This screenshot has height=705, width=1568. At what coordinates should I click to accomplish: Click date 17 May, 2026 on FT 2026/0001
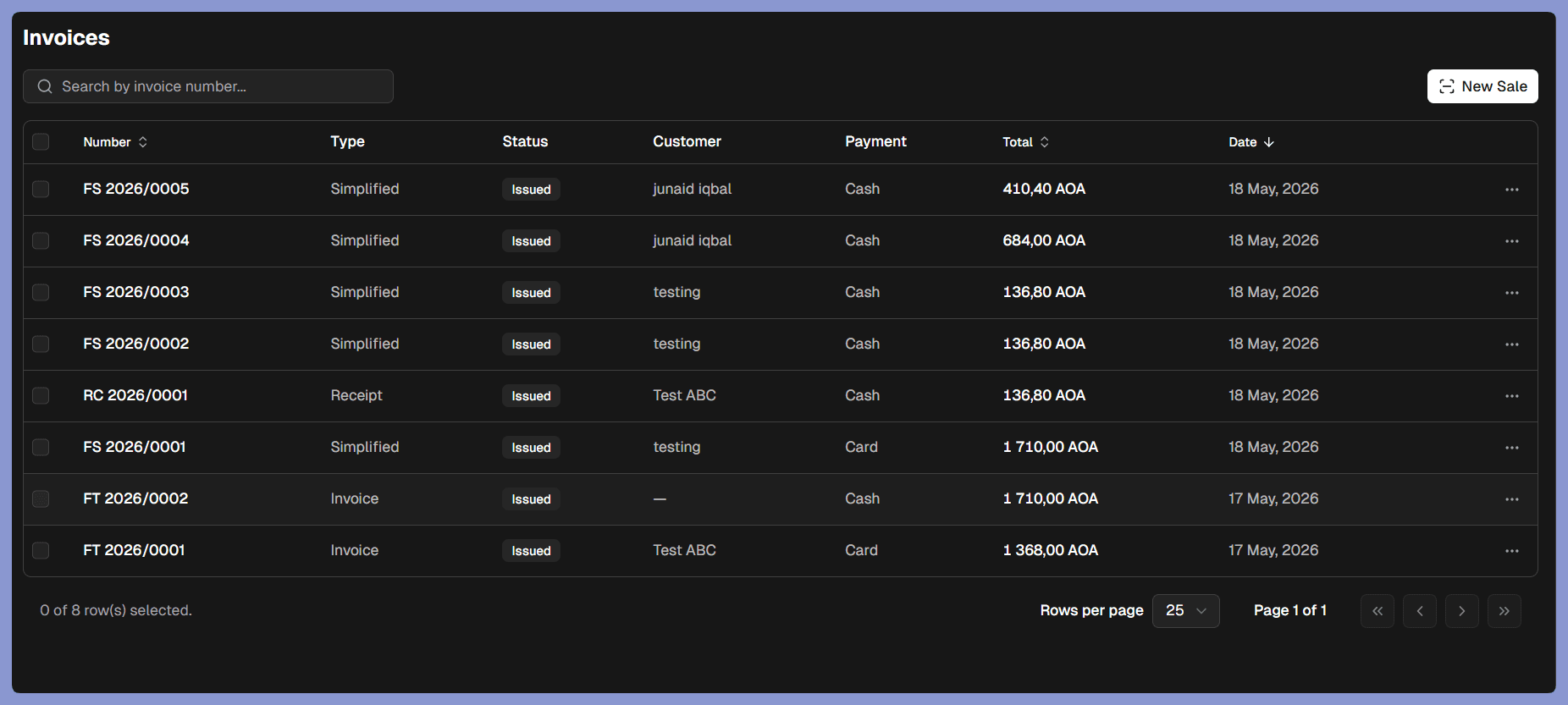click(1273, 550)
